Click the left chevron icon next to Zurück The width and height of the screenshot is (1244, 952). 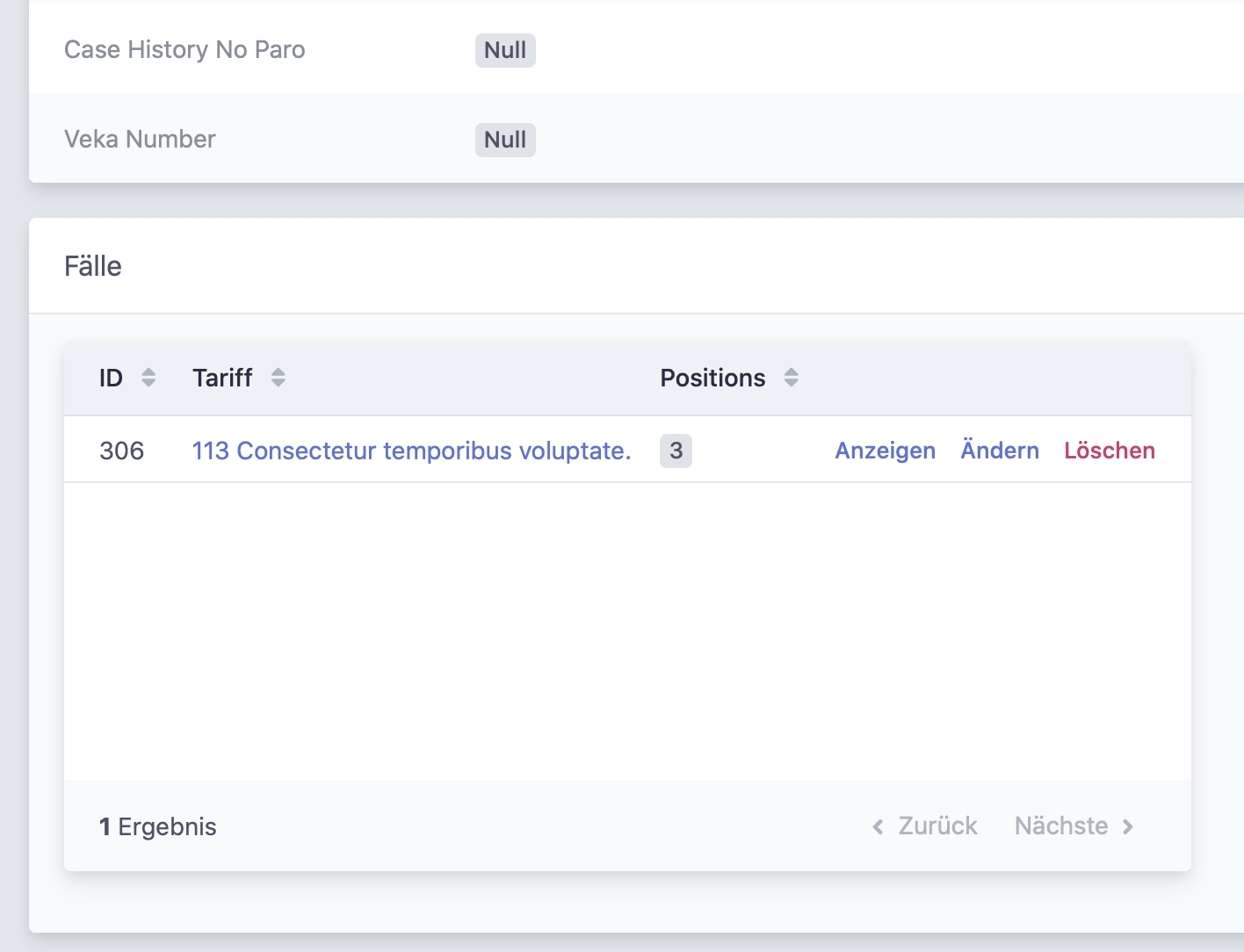(877, 826)
